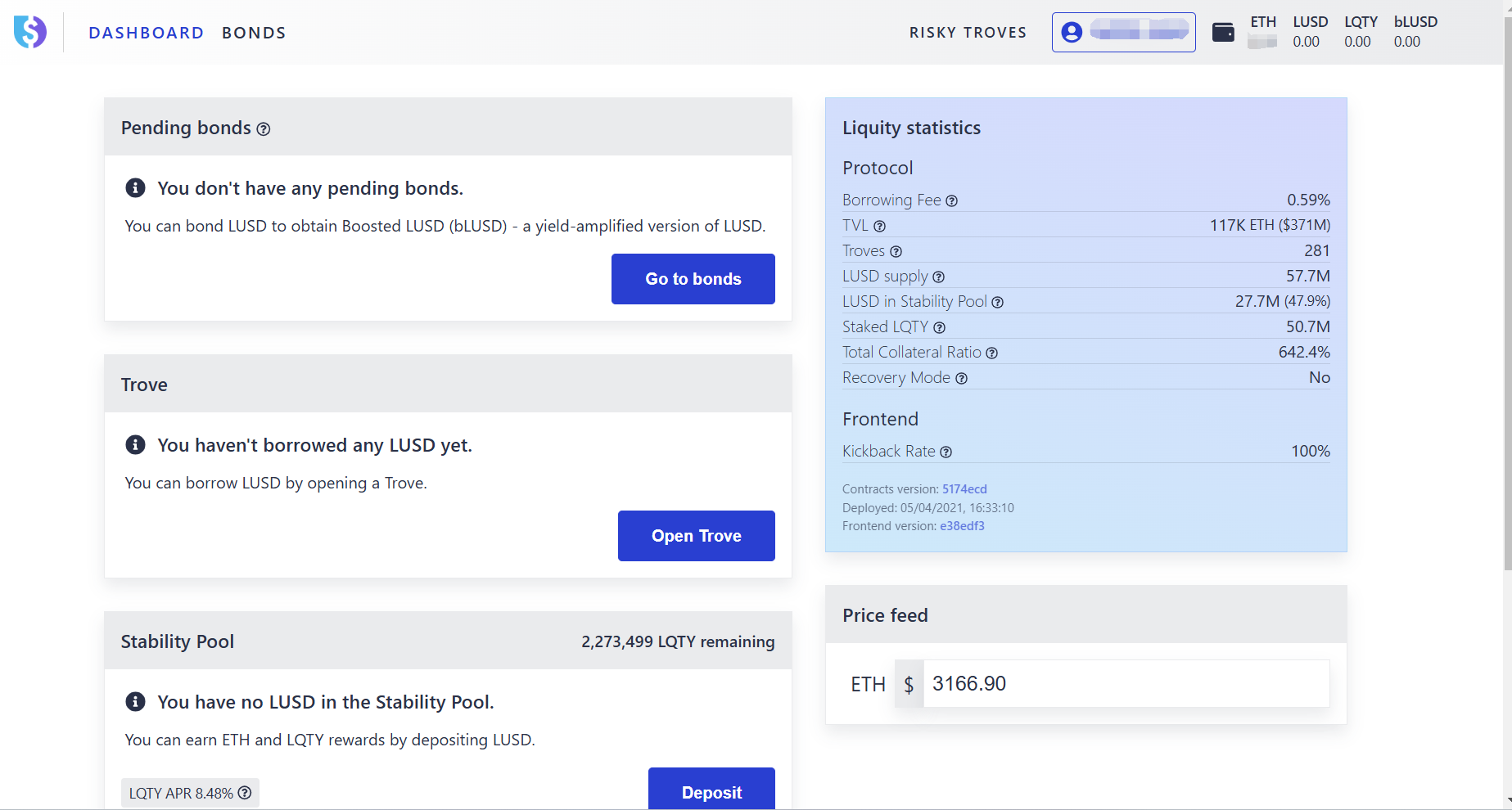This screenshot has height=810, width=1512.
Task: Open the frontend version e38edf3 link
Action: click(x=962, y=526)
